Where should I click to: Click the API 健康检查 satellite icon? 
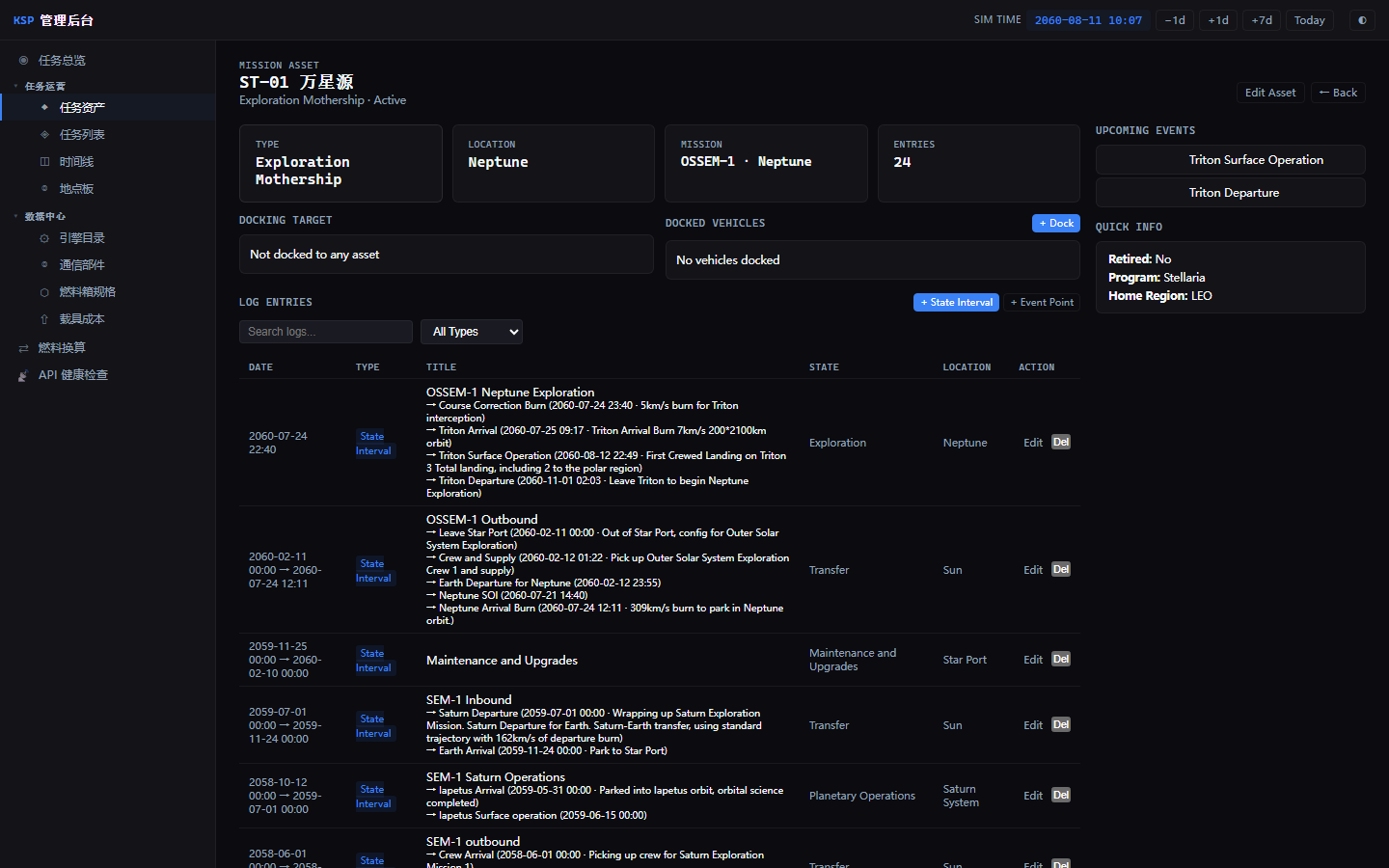point(23,375)
